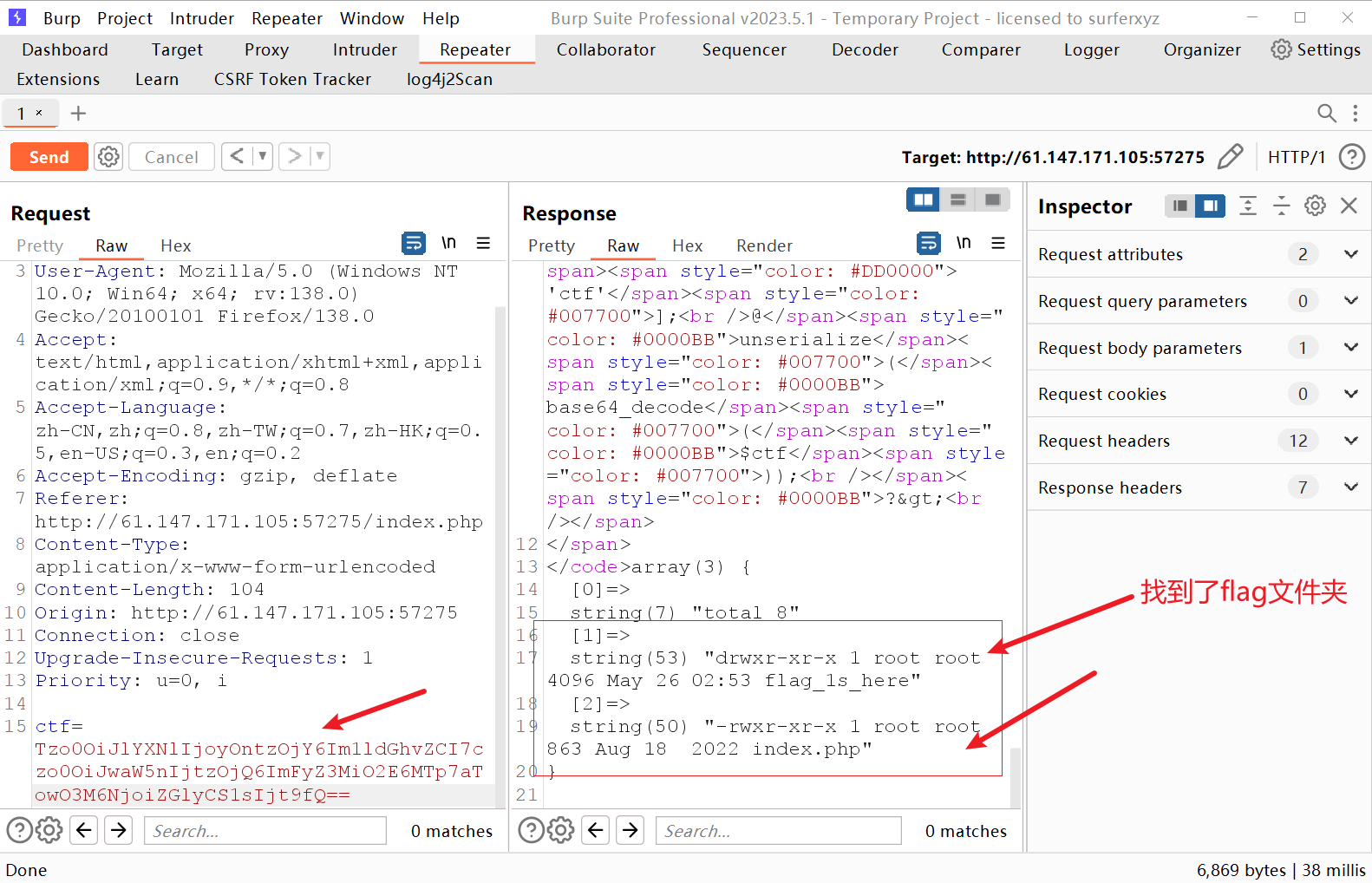
Task: Dock Inspector panel to the right layout
Action: click(x=1210, y=206)
